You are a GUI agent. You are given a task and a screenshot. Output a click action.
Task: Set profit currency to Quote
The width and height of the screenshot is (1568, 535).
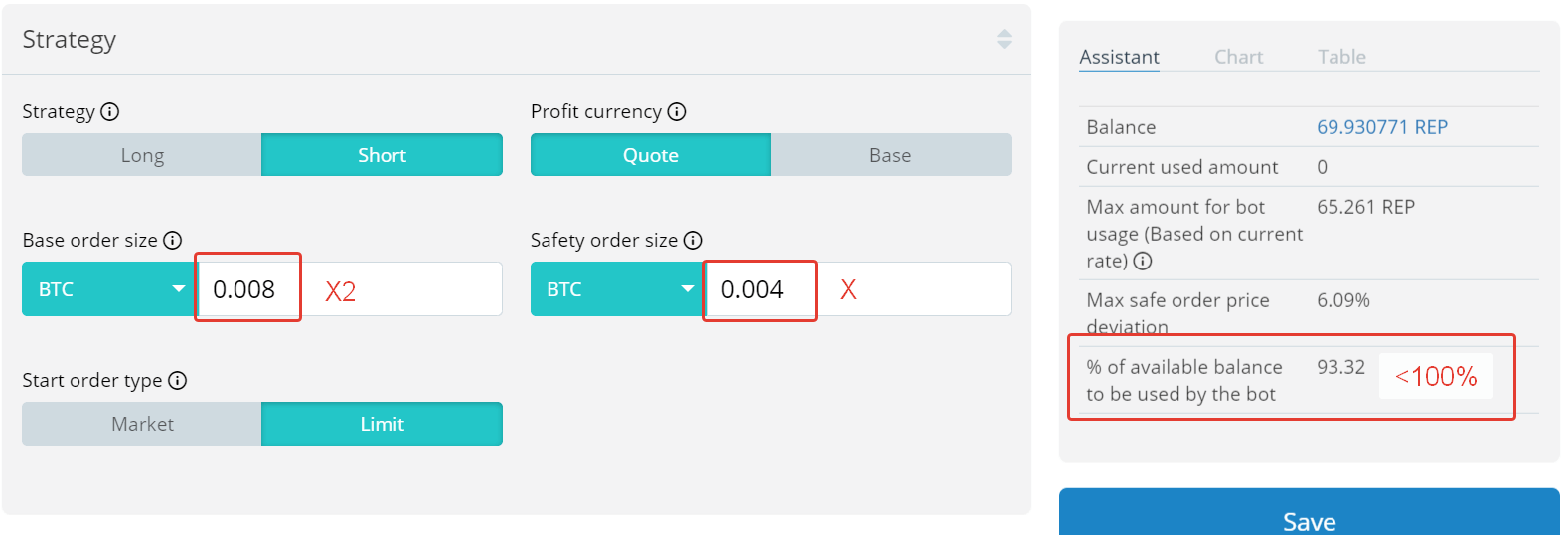[x=651, y=155]
